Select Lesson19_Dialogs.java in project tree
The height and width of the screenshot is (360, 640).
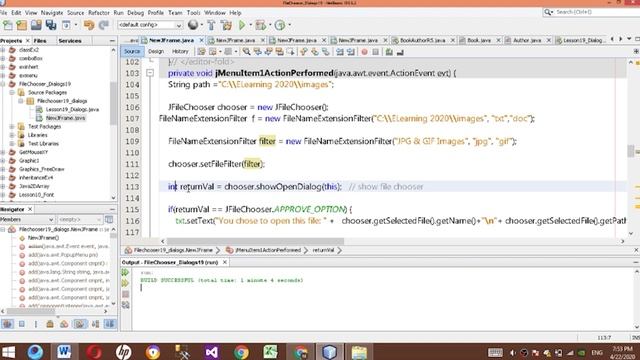point(72,109)
